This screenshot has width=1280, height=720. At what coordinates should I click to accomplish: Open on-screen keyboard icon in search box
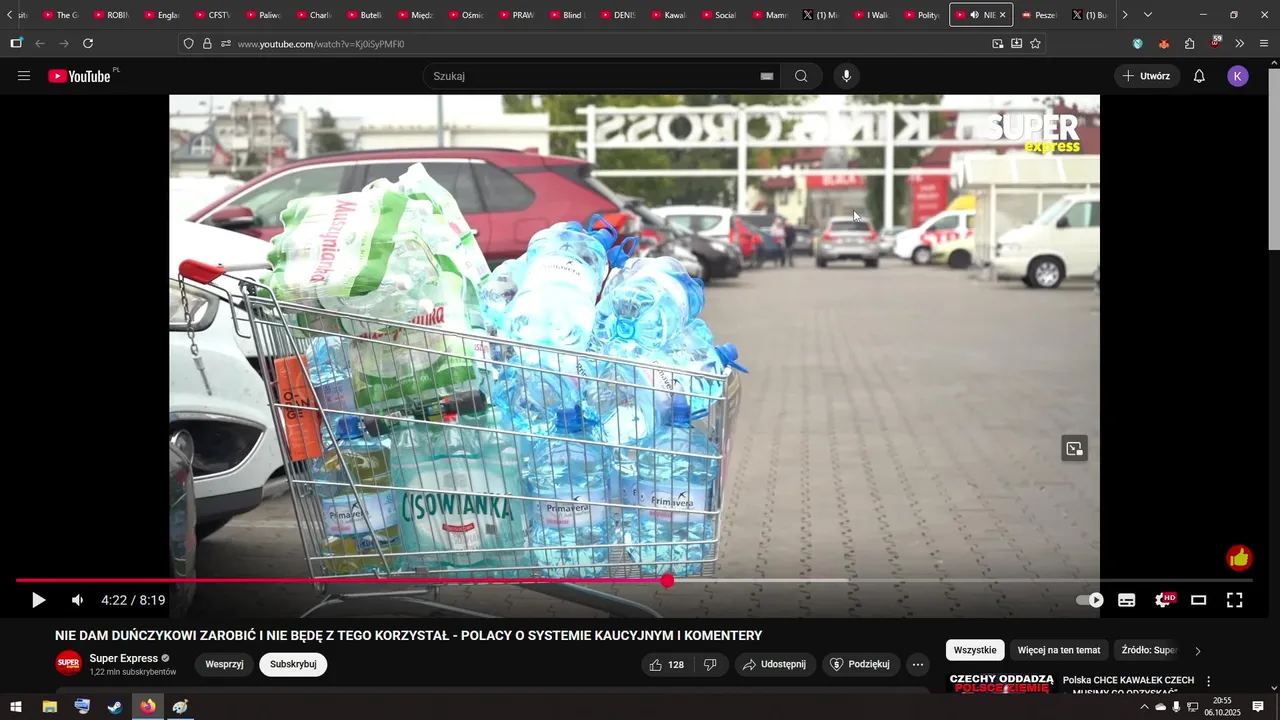pyautogui.click(x=767, y=76)
